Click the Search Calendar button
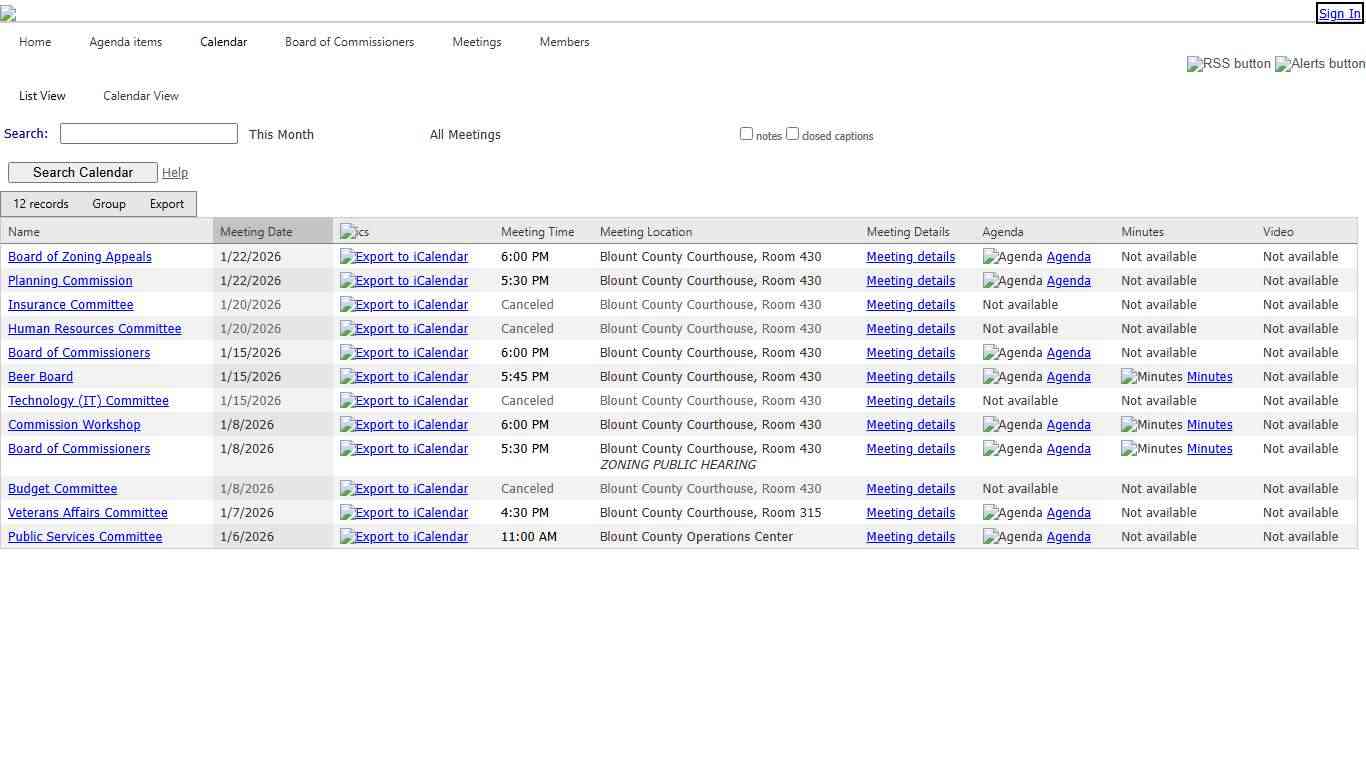 pos(82,172)
